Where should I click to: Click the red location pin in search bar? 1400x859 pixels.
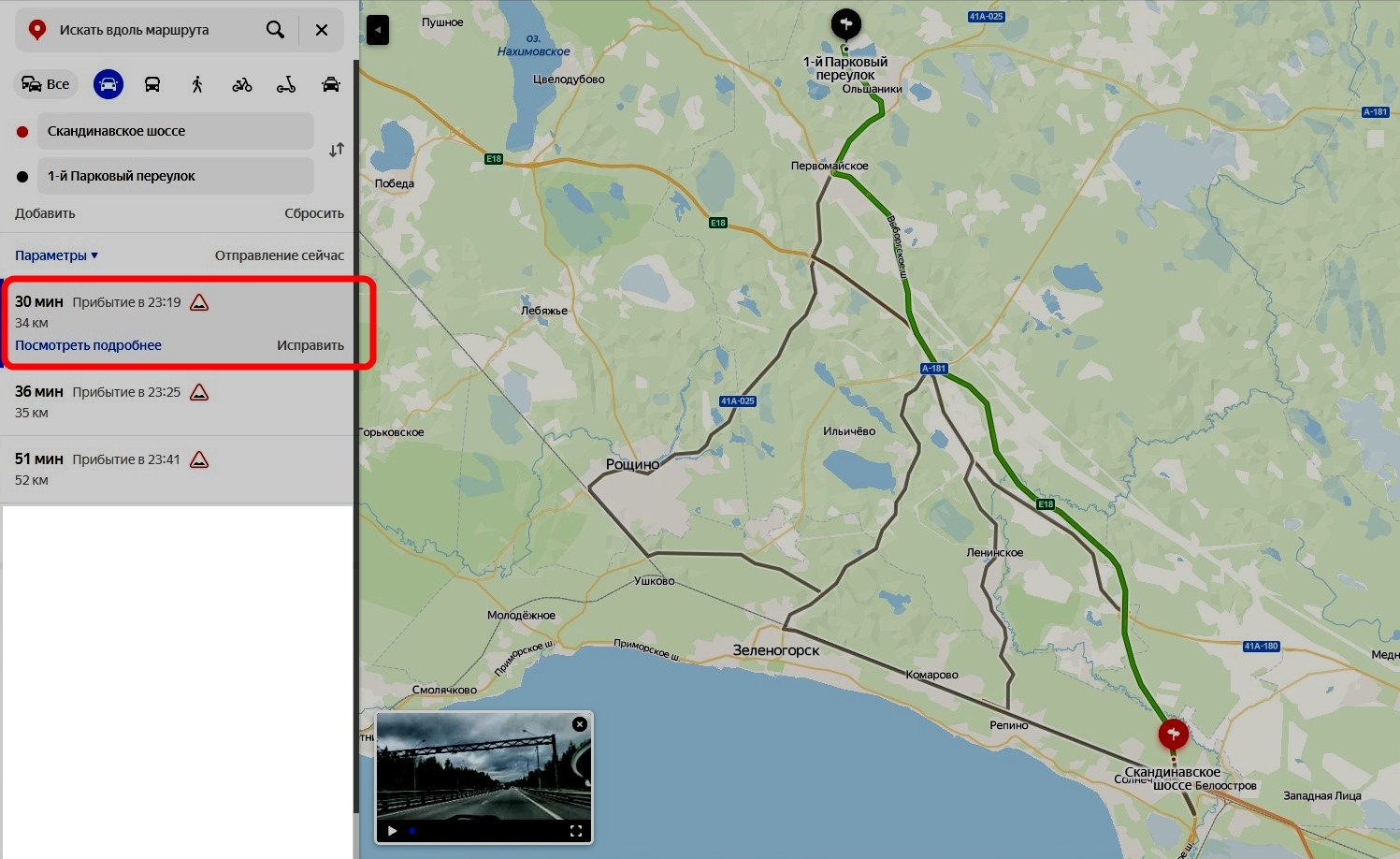37,30
